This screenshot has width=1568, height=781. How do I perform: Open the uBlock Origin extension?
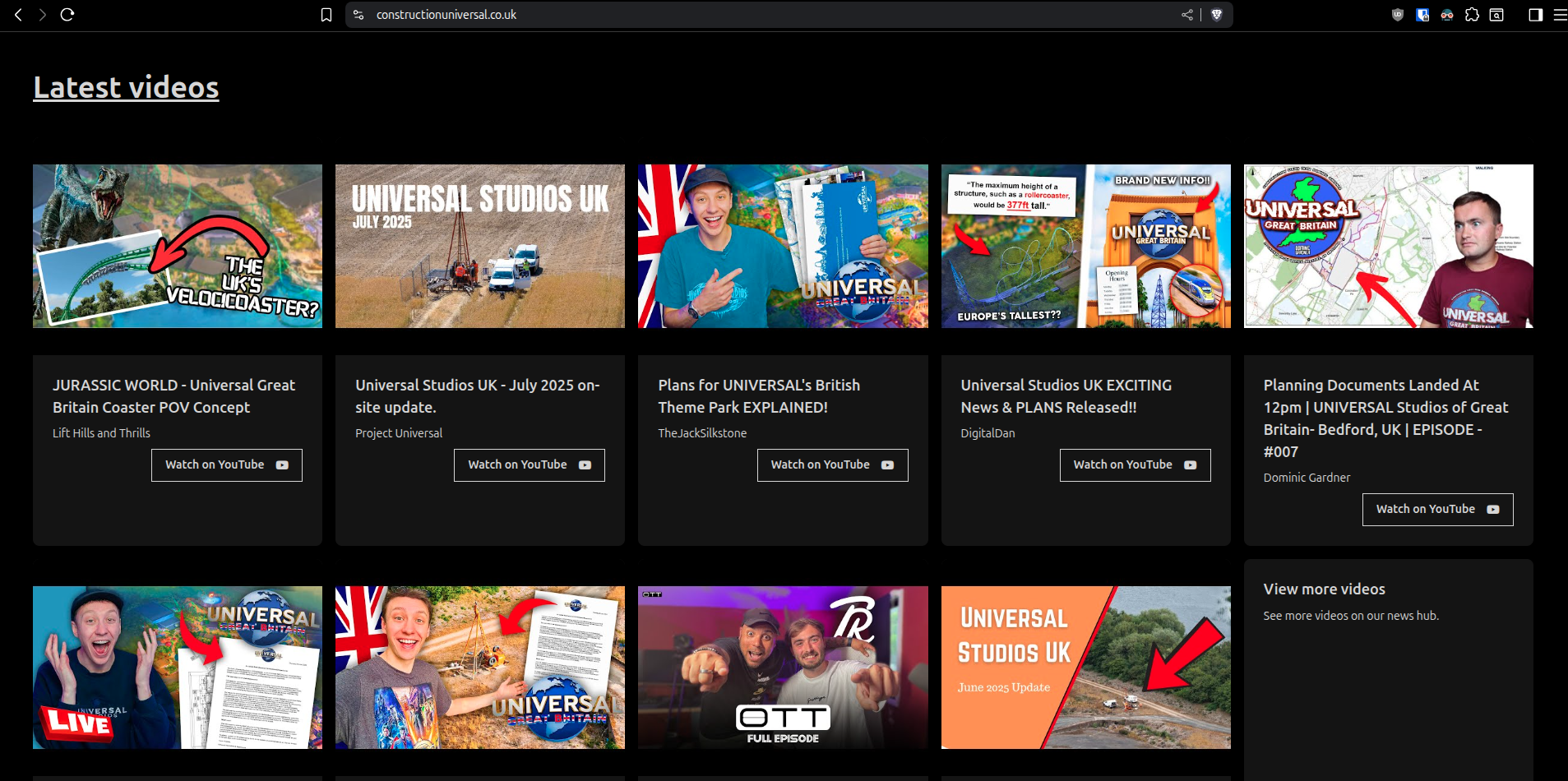[1398, 15]
